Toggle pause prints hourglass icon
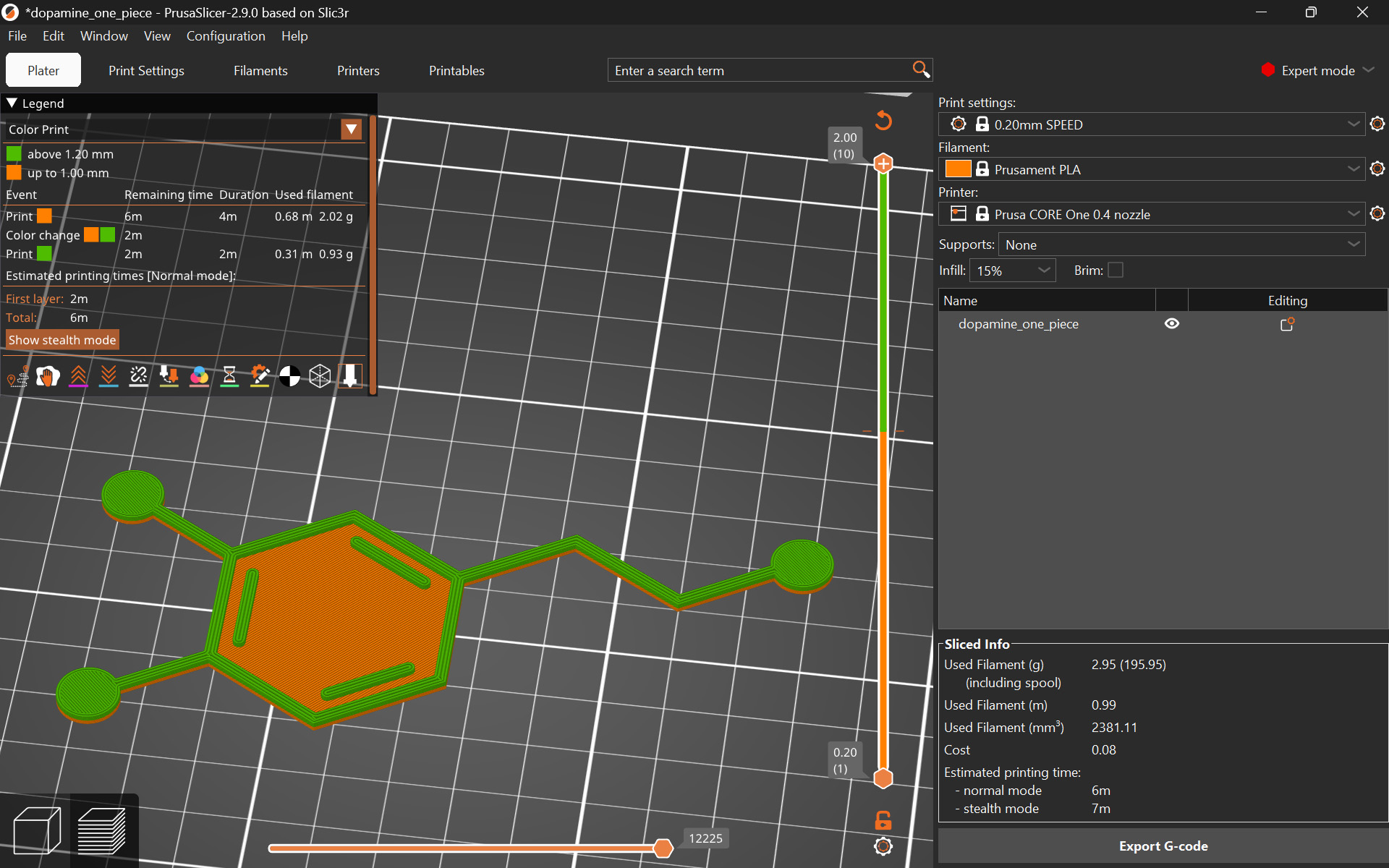This screenshot has height=868, width=1389. pyautogui.click(x=229, y=376)
